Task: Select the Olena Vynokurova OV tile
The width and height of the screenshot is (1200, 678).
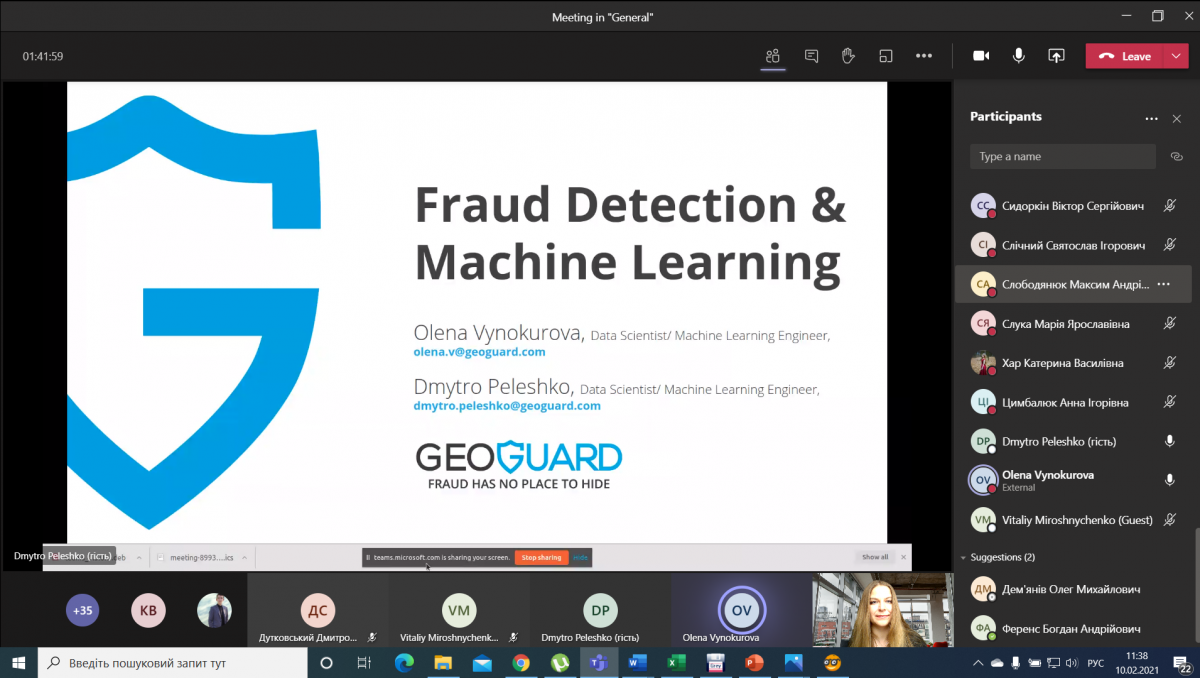Action: coord(741,611)
